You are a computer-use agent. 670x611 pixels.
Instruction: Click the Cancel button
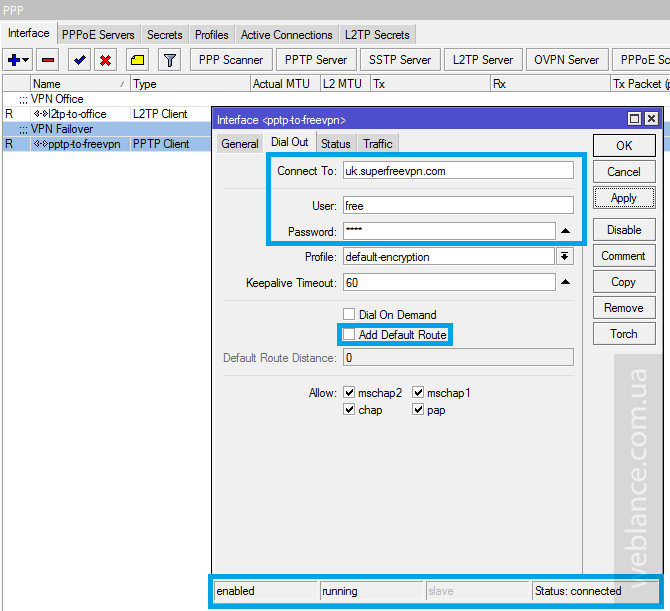pyautogui.click(x=624, y=172)
